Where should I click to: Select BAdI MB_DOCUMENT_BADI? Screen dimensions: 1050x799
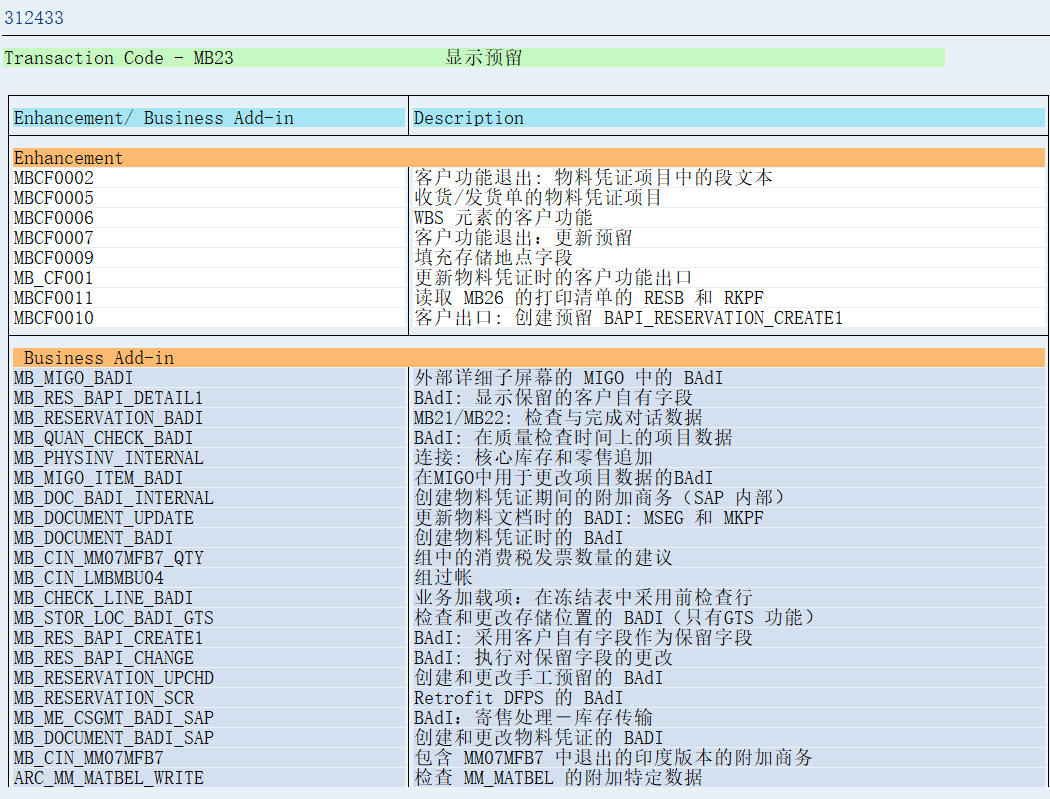click(x=93, y=538)
